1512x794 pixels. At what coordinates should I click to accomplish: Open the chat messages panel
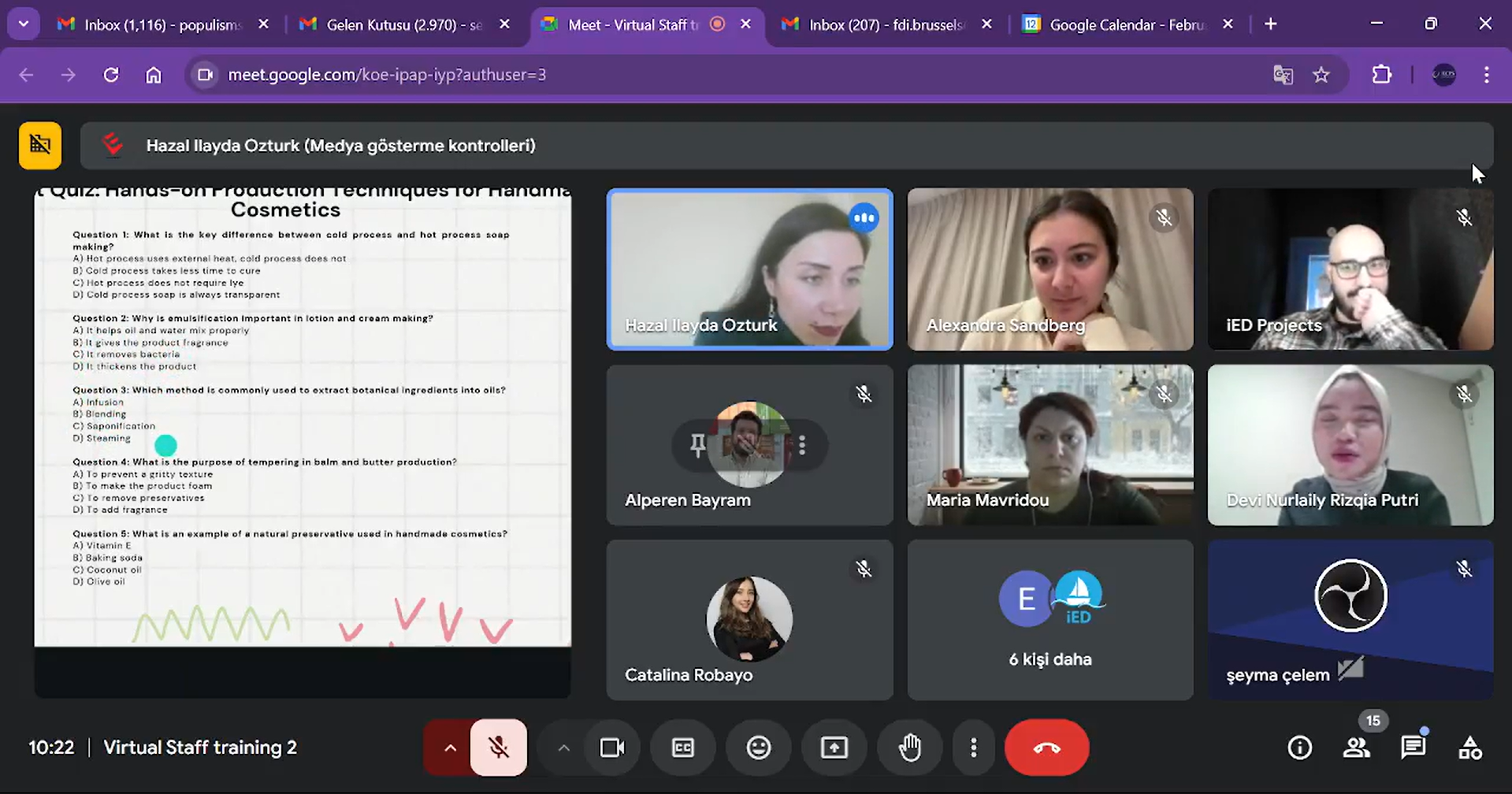click(1413, 748)
